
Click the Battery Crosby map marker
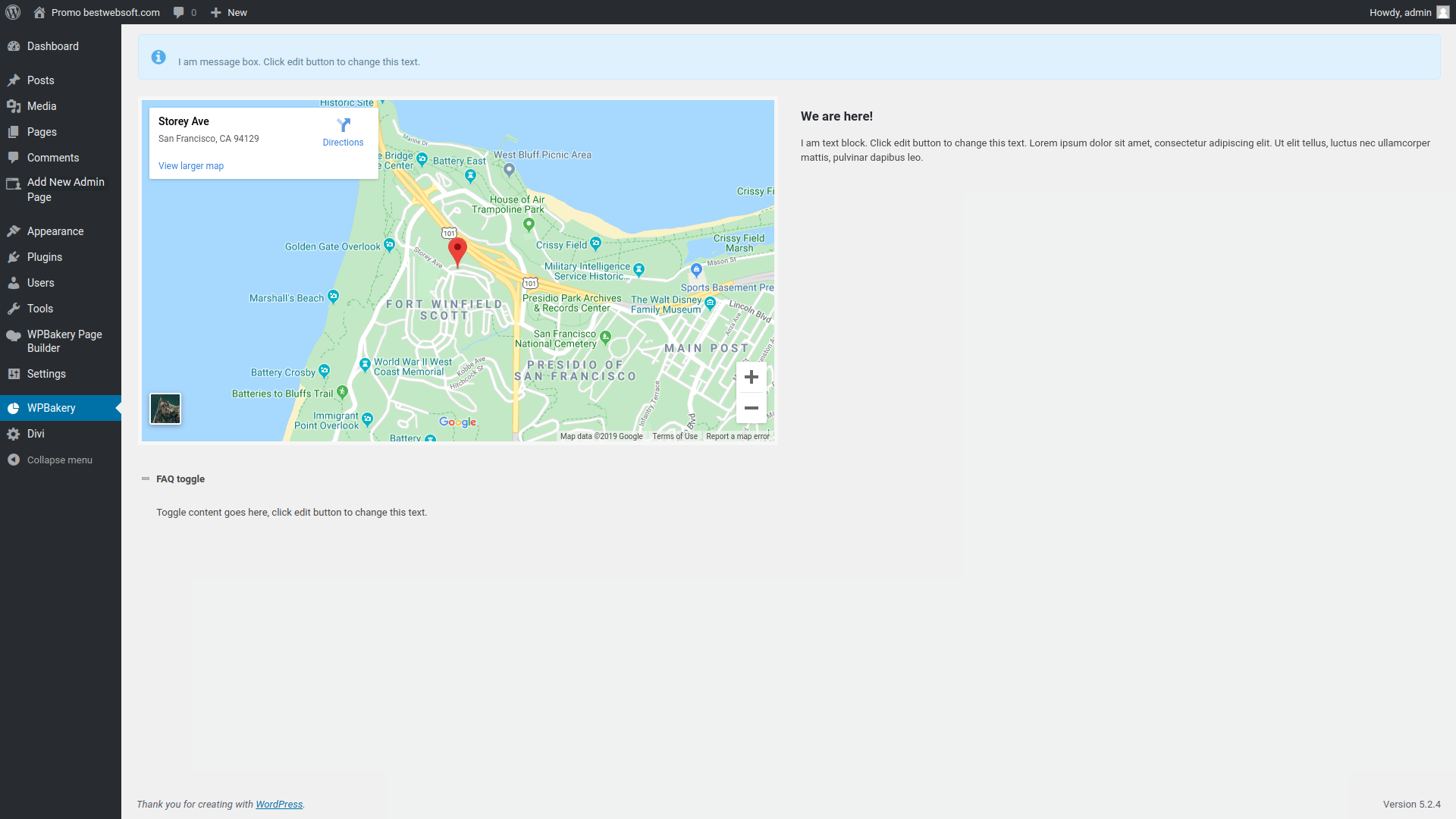[324, 370]
